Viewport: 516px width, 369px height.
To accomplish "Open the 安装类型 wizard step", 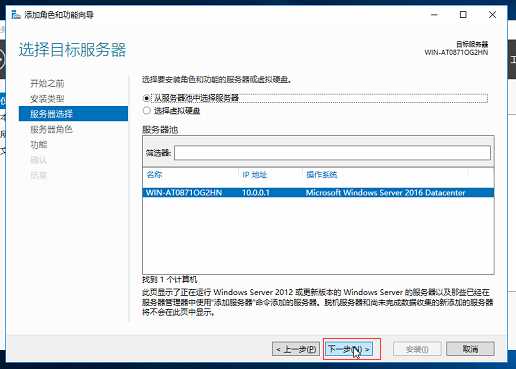I will 47,99.
